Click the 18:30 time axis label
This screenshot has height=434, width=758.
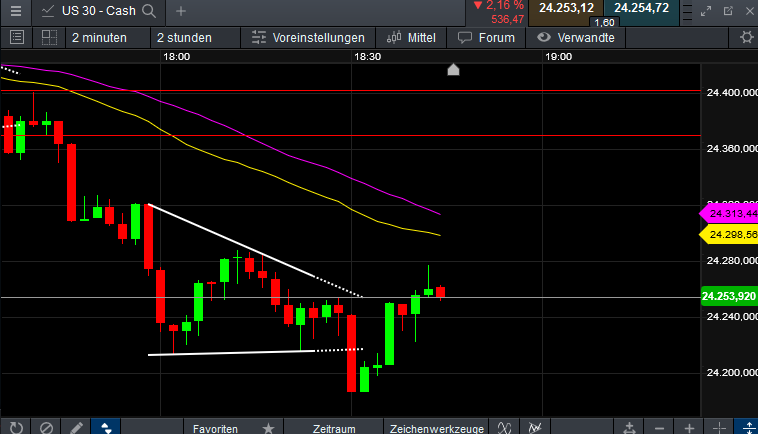tap(367, 57)
